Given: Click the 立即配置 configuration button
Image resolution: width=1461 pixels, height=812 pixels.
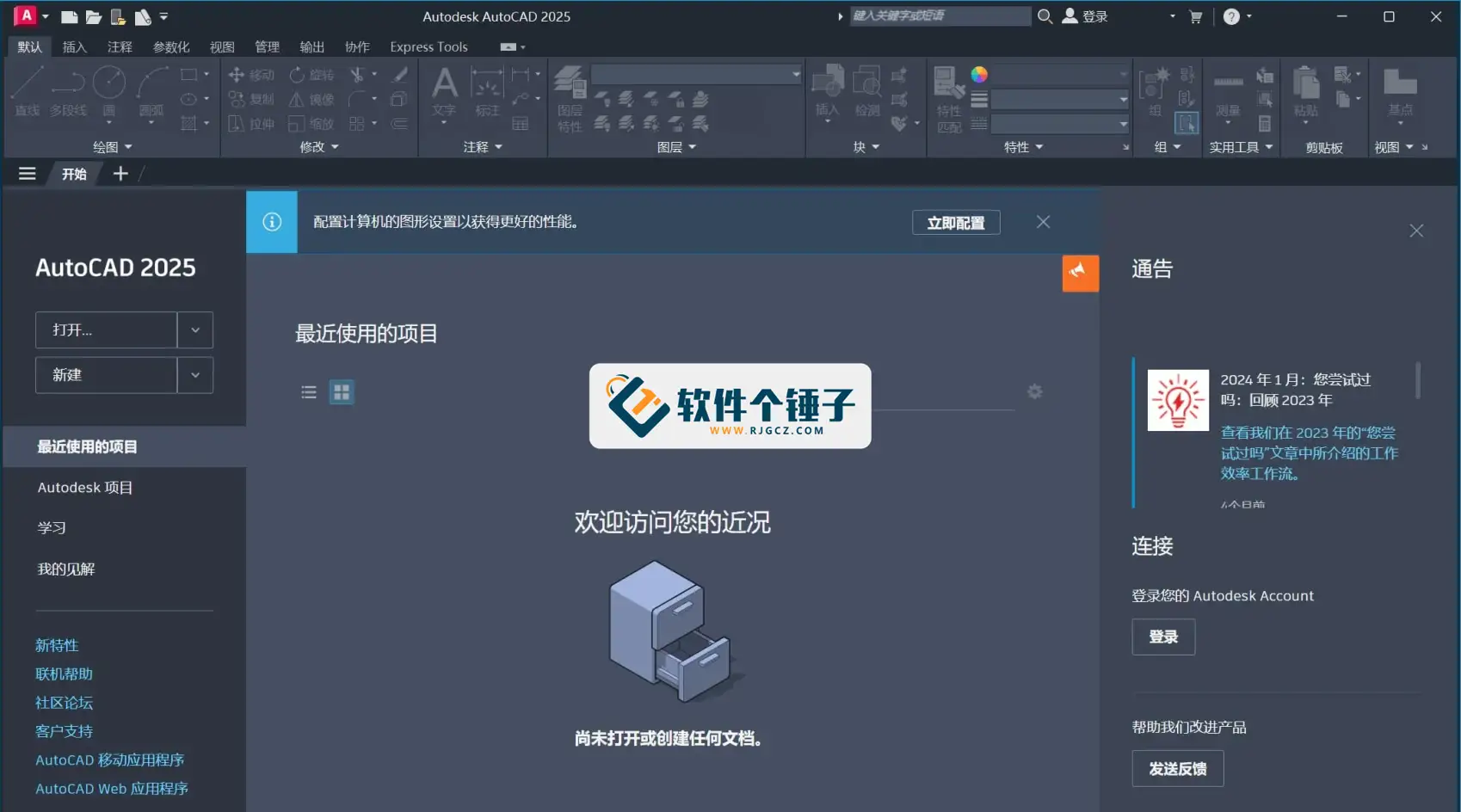Looking at the screenshot, I should [955, 222].
